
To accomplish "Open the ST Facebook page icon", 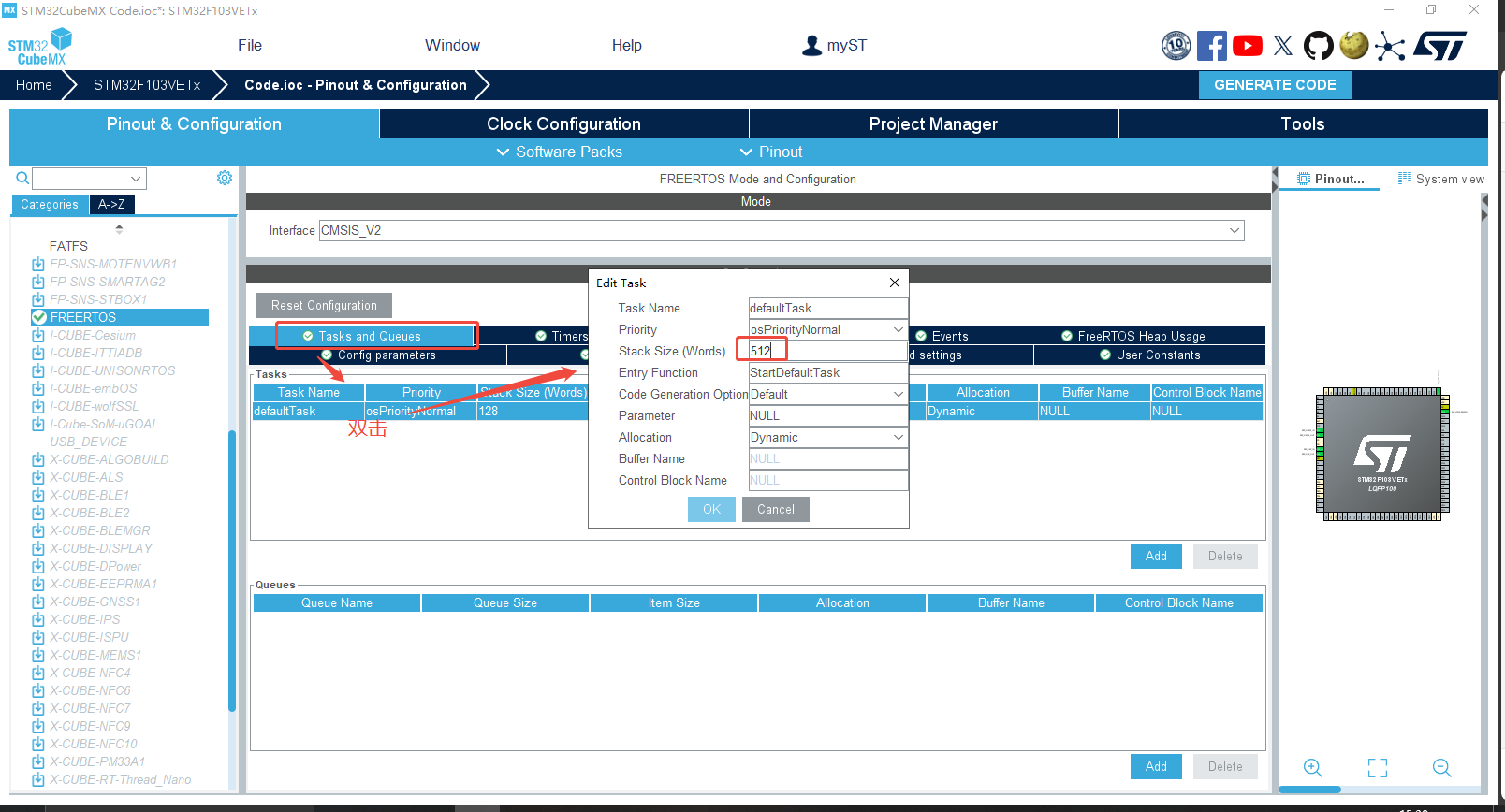I will point(1211,46).
